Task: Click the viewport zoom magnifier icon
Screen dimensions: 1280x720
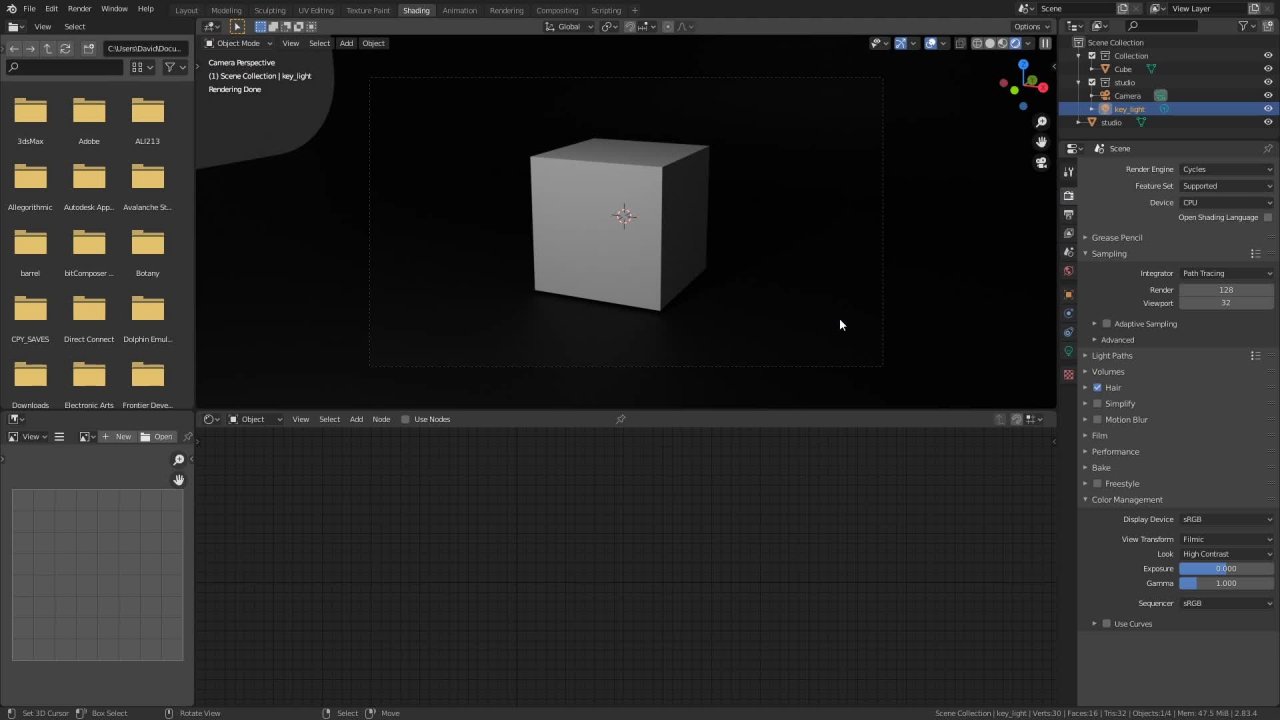Action: click(x=1041, y=122)
